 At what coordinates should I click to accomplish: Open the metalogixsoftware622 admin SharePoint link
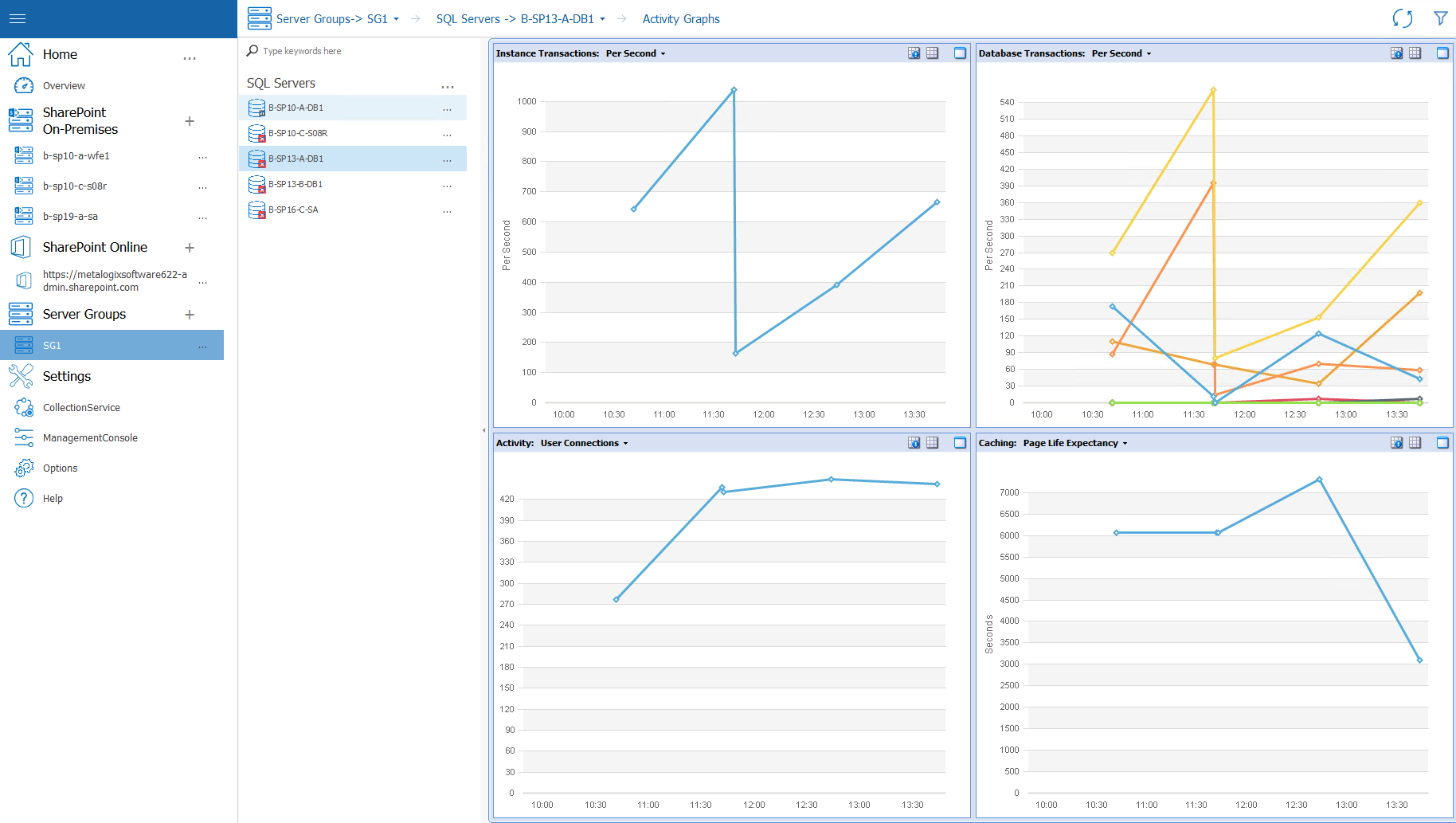(115, 280)
